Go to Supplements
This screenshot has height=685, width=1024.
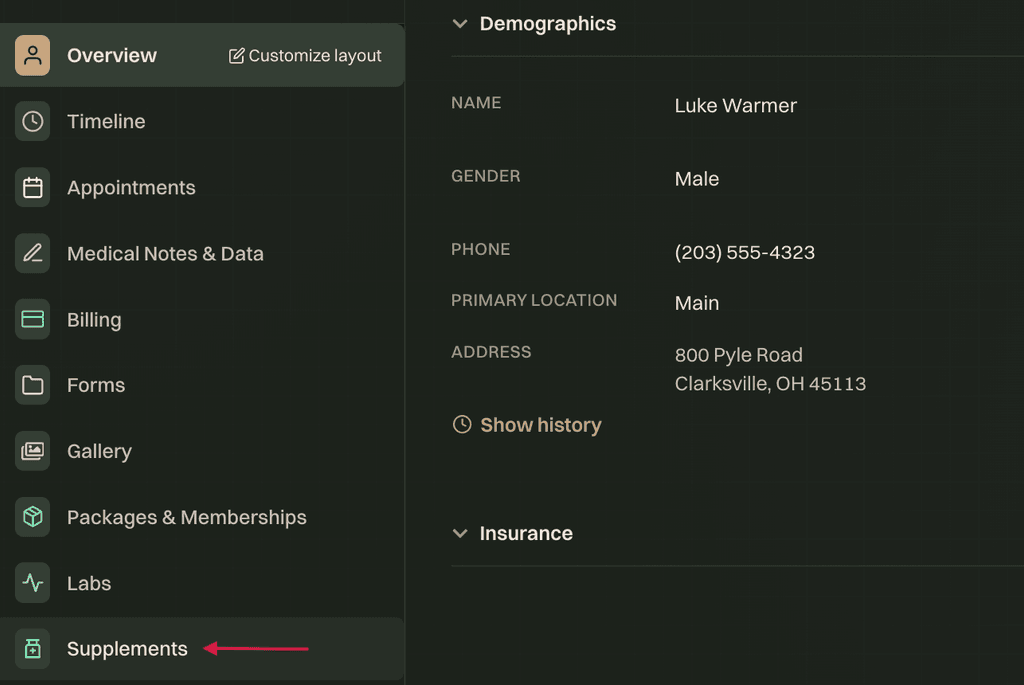pyautogui.click(x=127, y=648)
